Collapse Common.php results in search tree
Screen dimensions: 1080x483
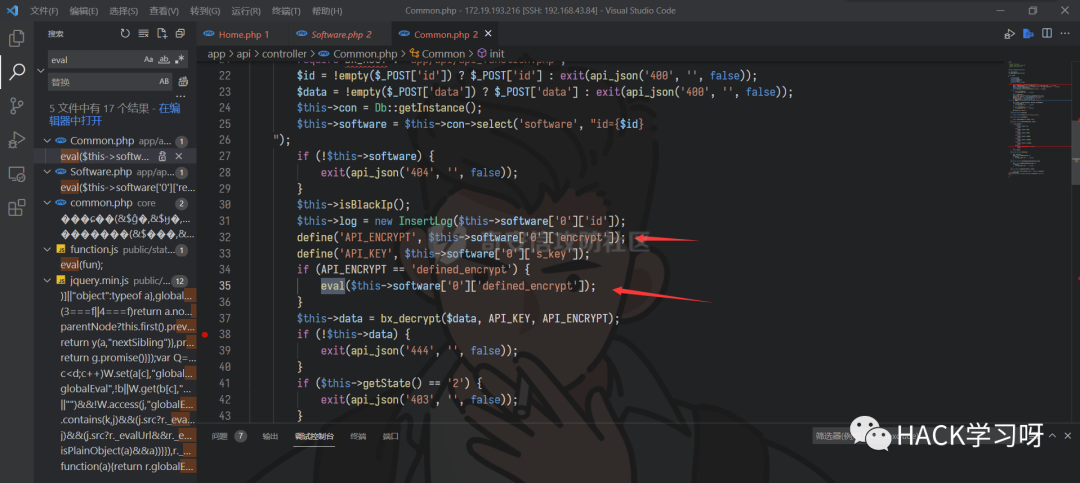(47, 141)
